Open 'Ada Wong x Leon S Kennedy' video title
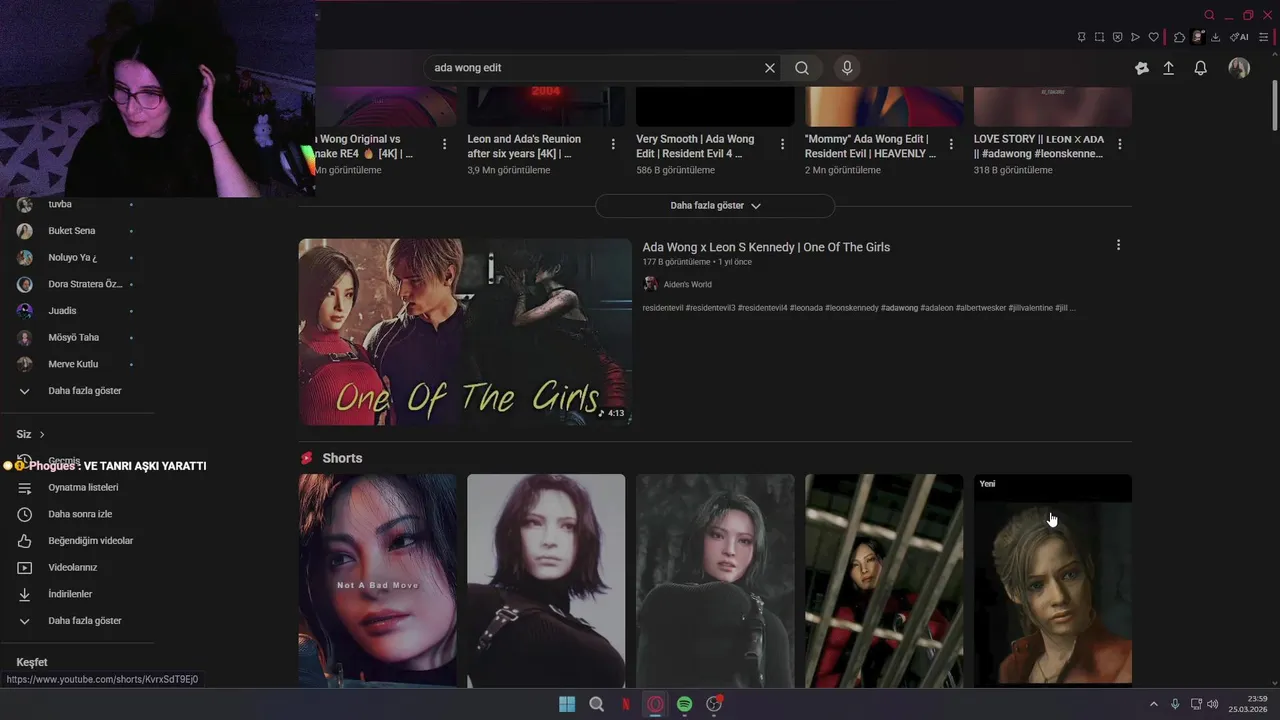The height and width of the screenshot is (720, 1280). pos(766,247)
